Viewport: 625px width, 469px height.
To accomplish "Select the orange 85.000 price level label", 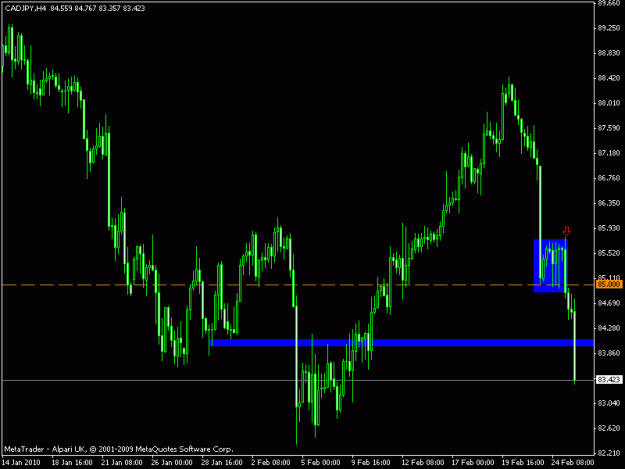I will click(609, 285).
